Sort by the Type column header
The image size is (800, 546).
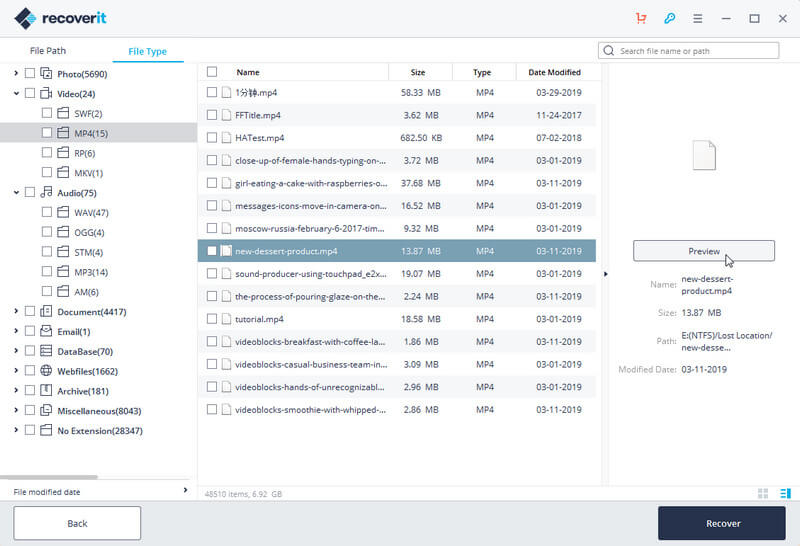[482, 72]
